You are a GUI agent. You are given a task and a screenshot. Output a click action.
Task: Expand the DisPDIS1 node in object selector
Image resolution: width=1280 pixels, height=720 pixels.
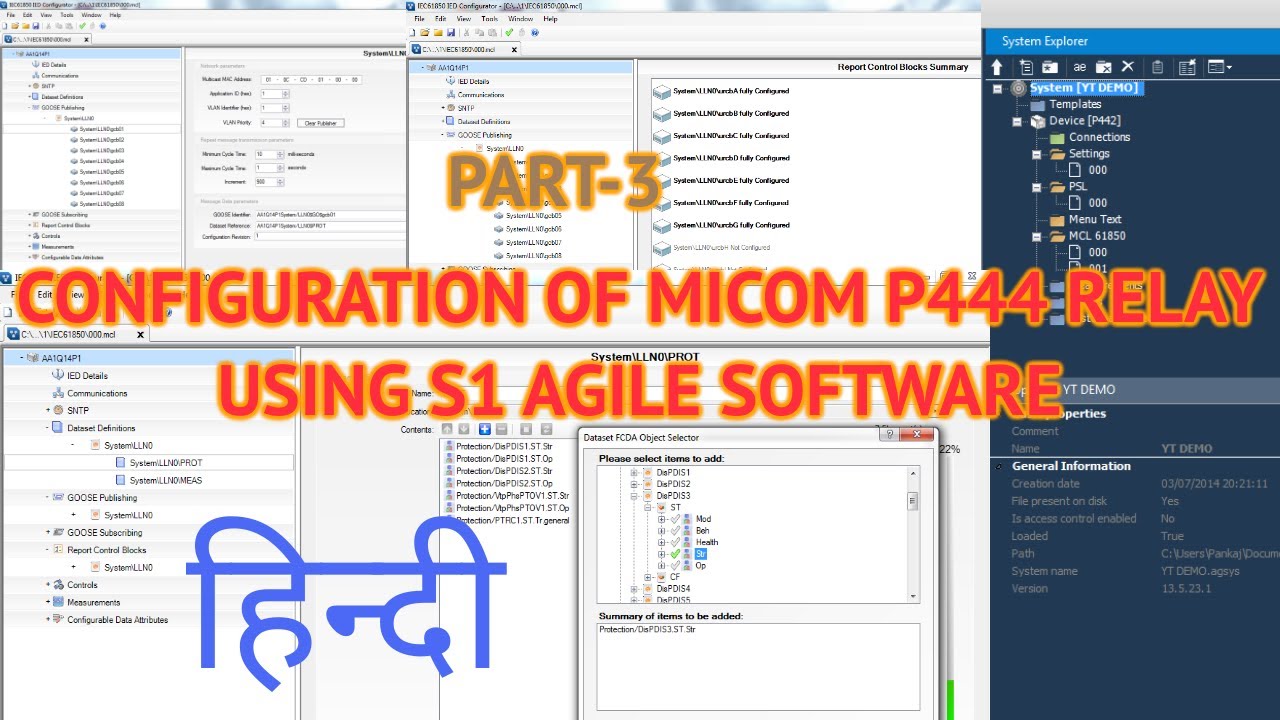[634, 473]
